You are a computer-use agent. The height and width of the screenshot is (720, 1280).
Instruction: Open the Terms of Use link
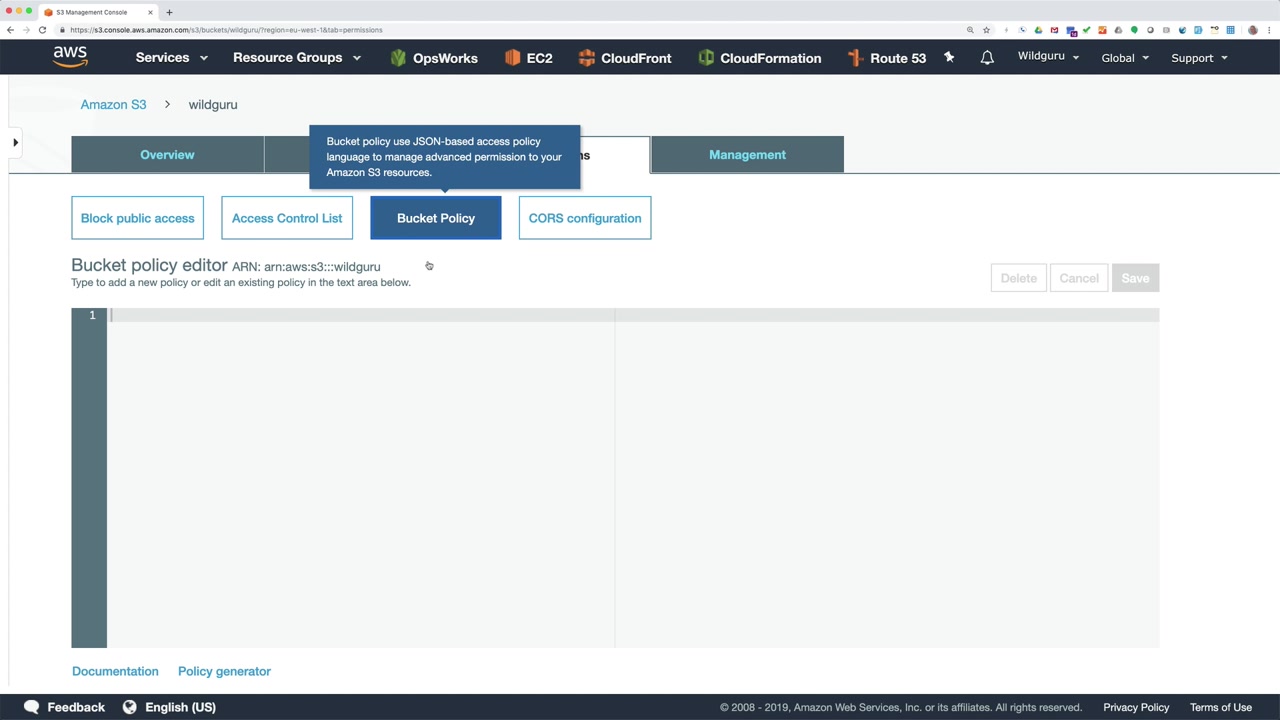pyautogui.click(x=1221, y=707)
